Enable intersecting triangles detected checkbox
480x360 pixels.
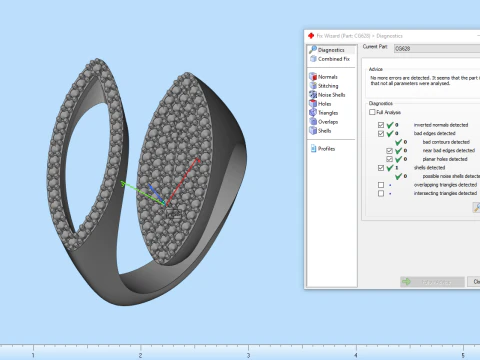tap(381, 193)
